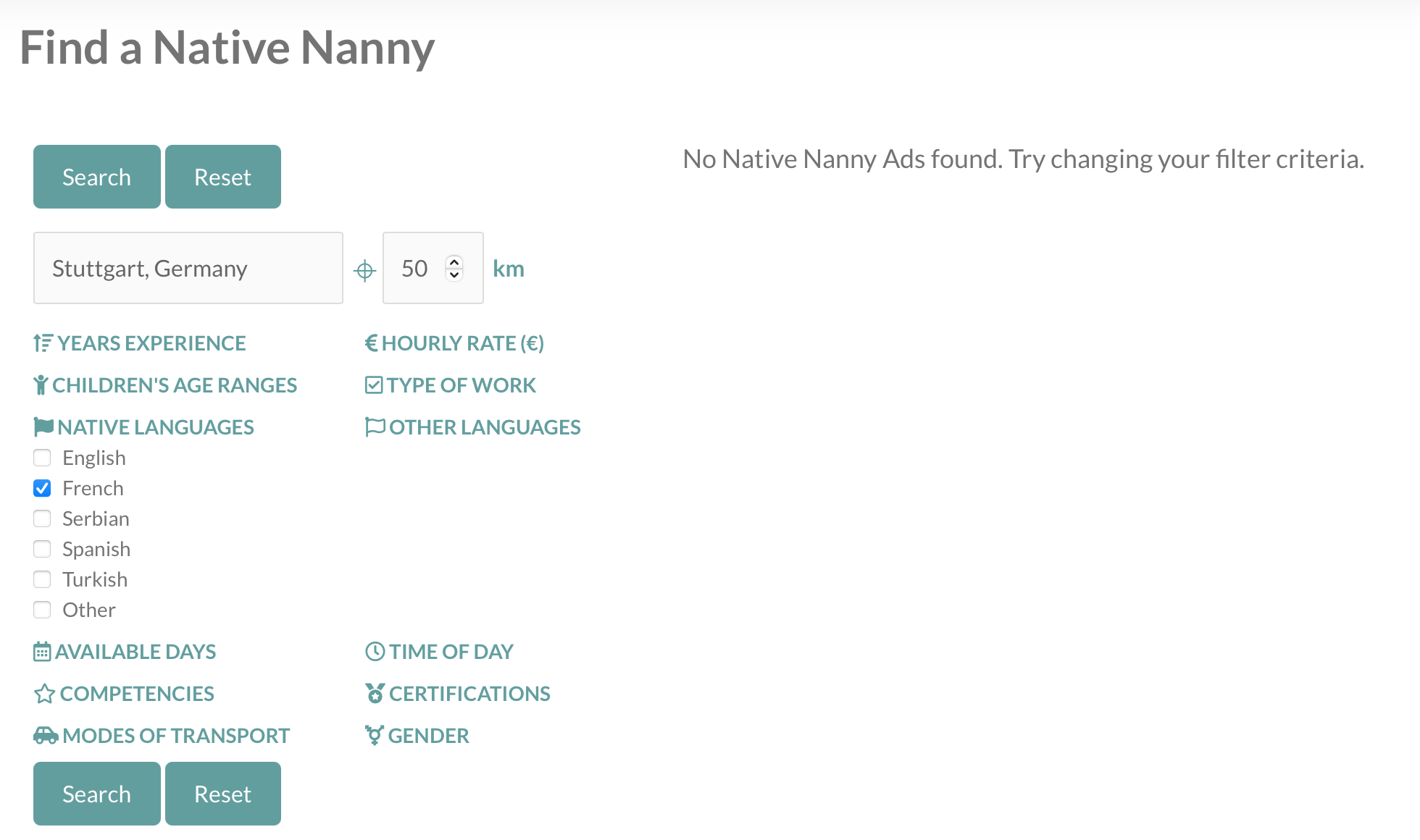This screenshot has height=840, width=1420.
Task: Expand the Other Languages filter section
Action: [x=473, y=427]
